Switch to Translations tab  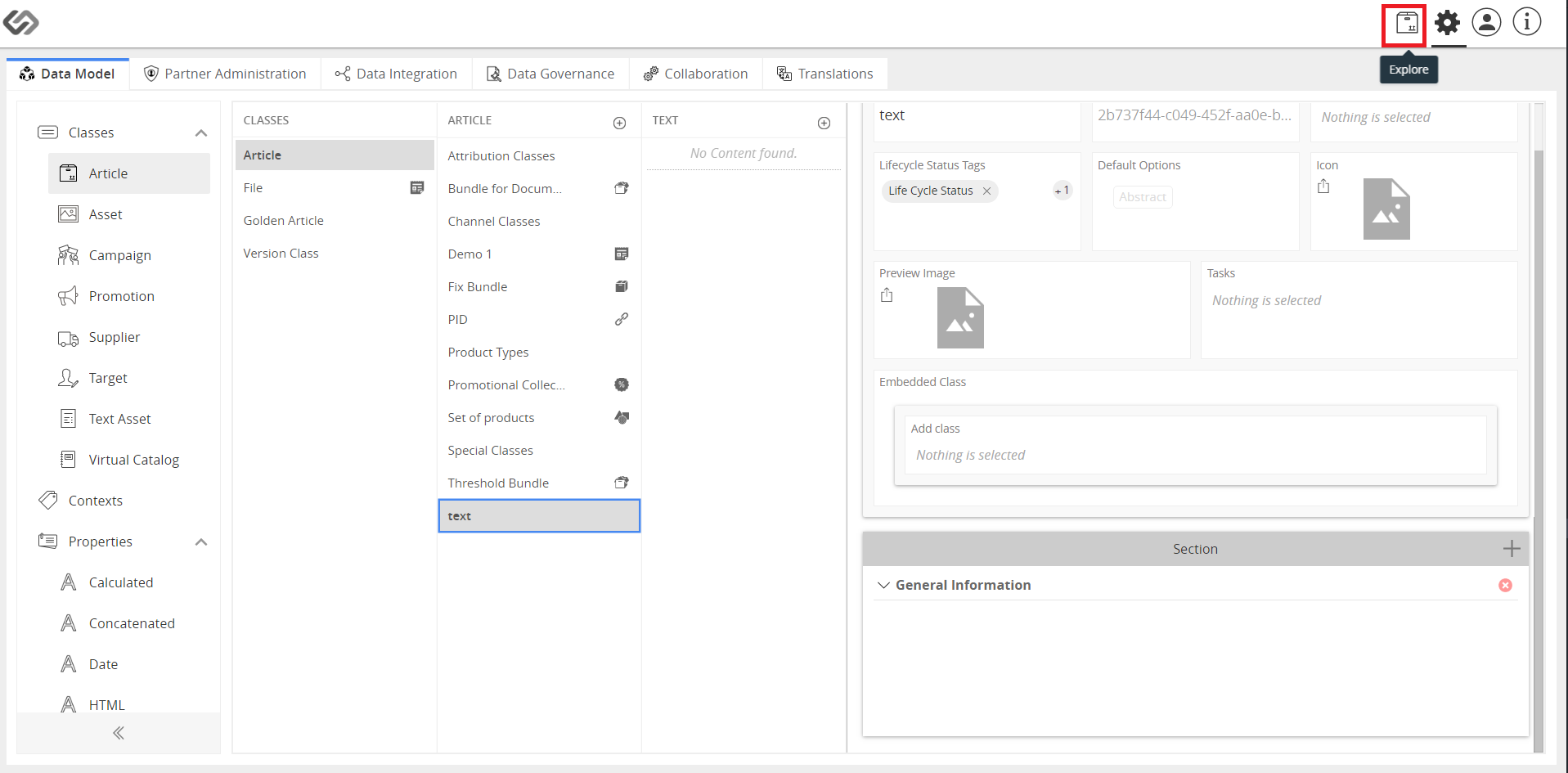tap(824, 74)
